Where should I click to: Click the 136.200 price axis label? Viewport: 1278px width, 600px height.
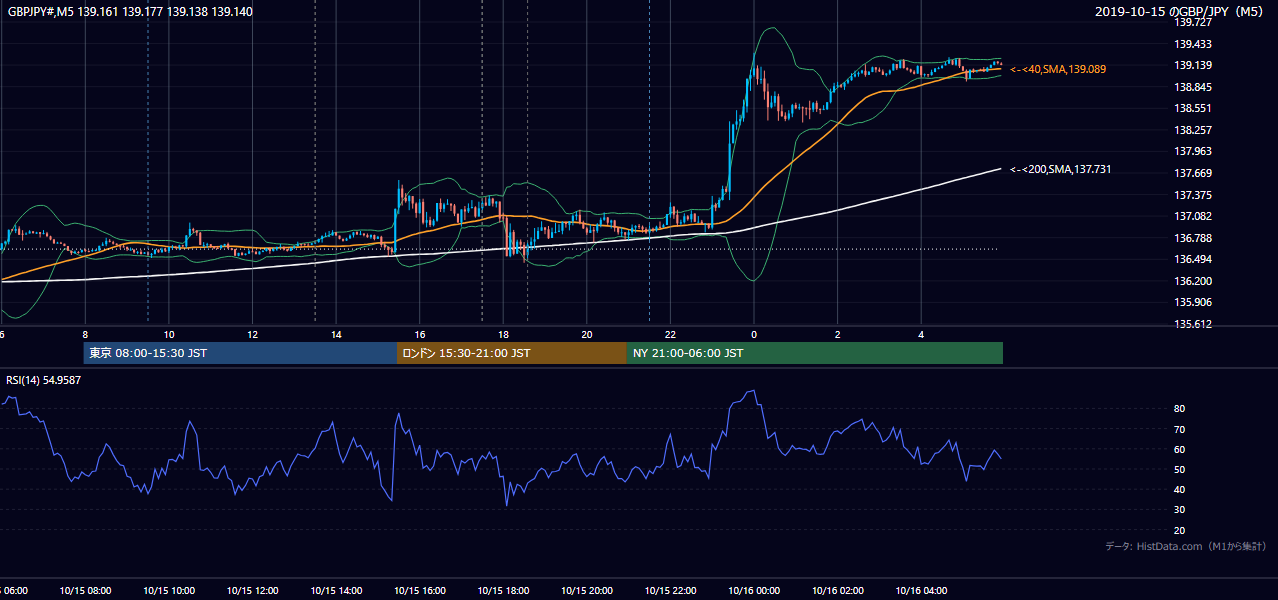point(1193,281)
